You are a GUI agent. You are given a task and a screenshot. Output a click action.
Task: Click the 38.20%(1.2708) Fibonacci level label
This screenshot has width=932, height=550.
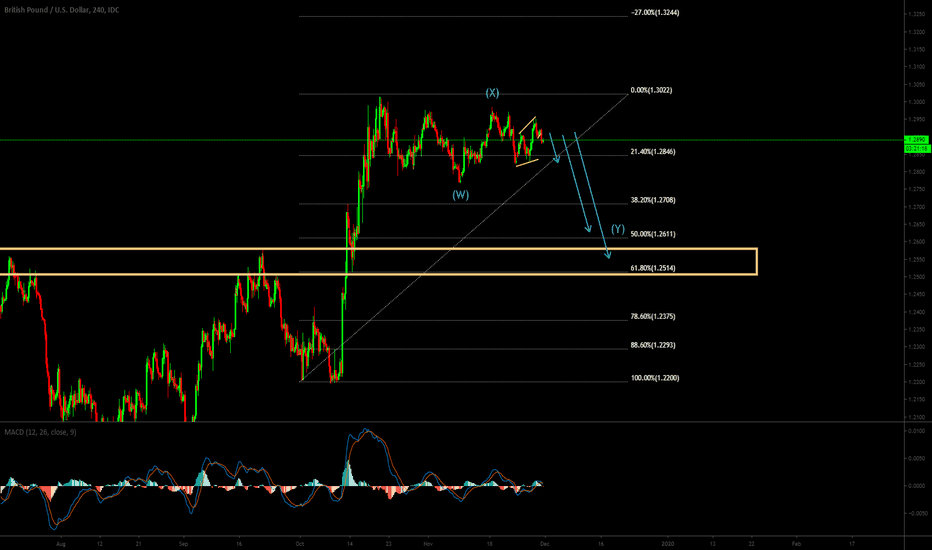(657, 199)
